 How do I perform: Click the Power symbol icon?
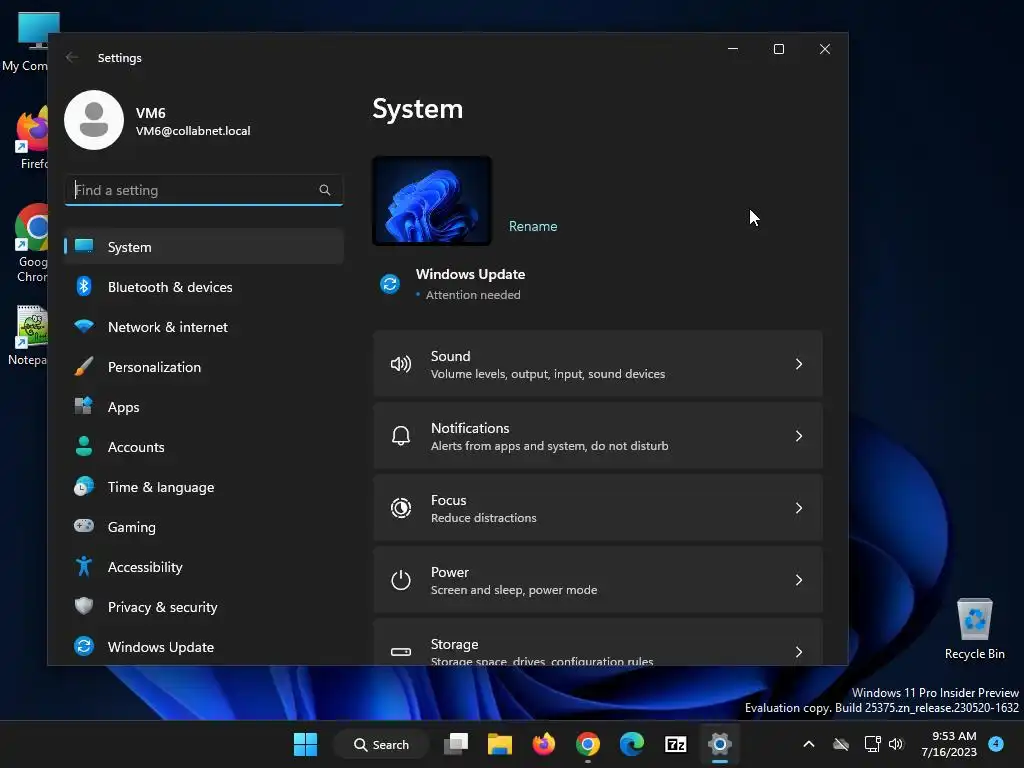[400, 580]
